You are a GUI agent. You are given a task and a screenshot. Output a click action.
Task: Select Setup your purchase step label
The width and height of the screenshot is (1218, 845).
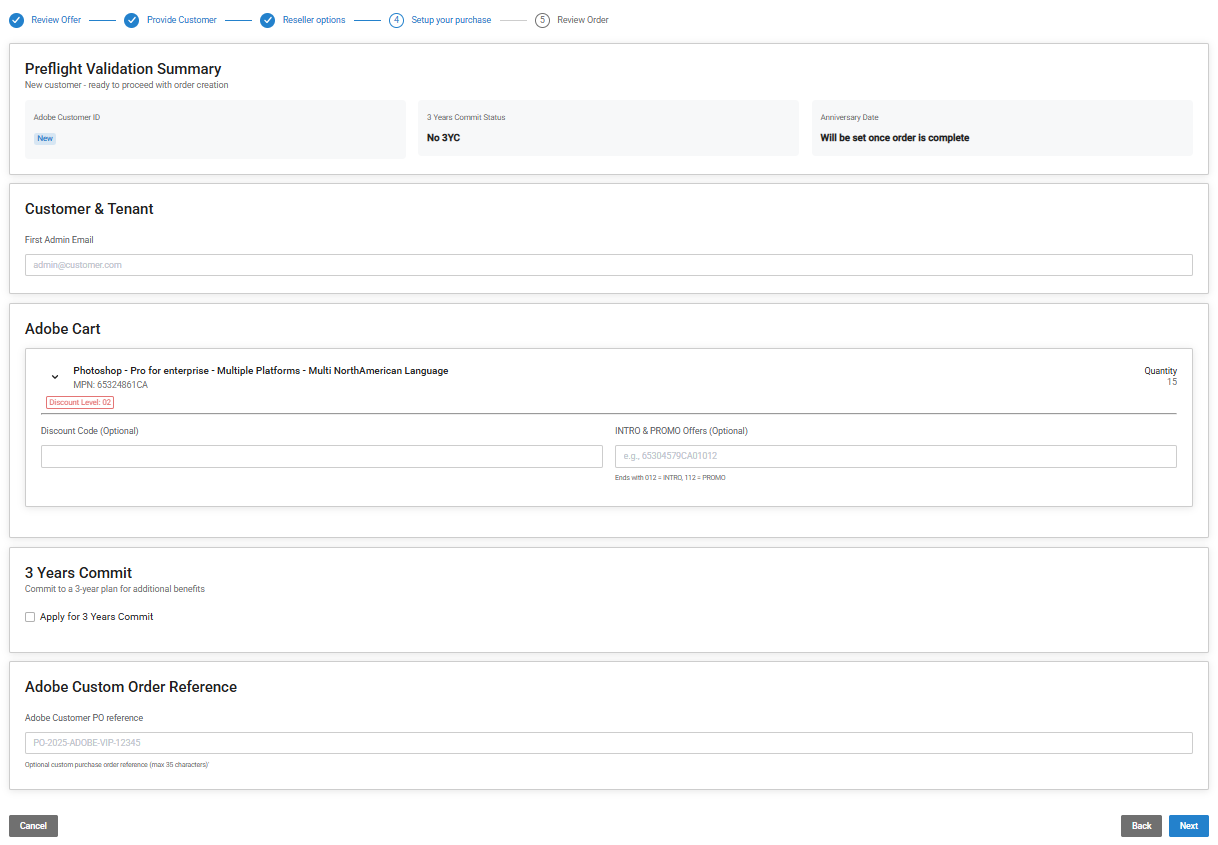(x=451, y=20)
